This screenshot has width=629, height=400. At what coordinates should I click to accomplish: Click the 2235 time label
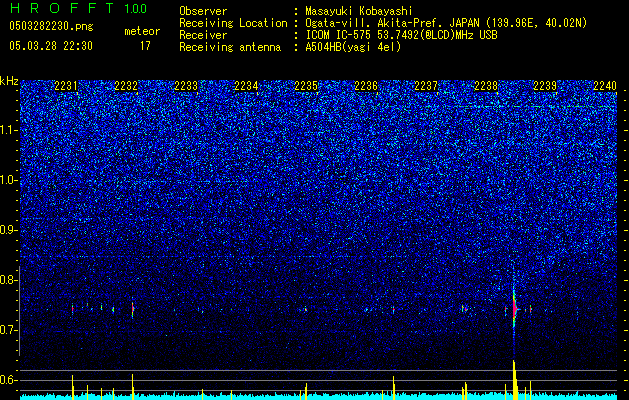(306, 86)
